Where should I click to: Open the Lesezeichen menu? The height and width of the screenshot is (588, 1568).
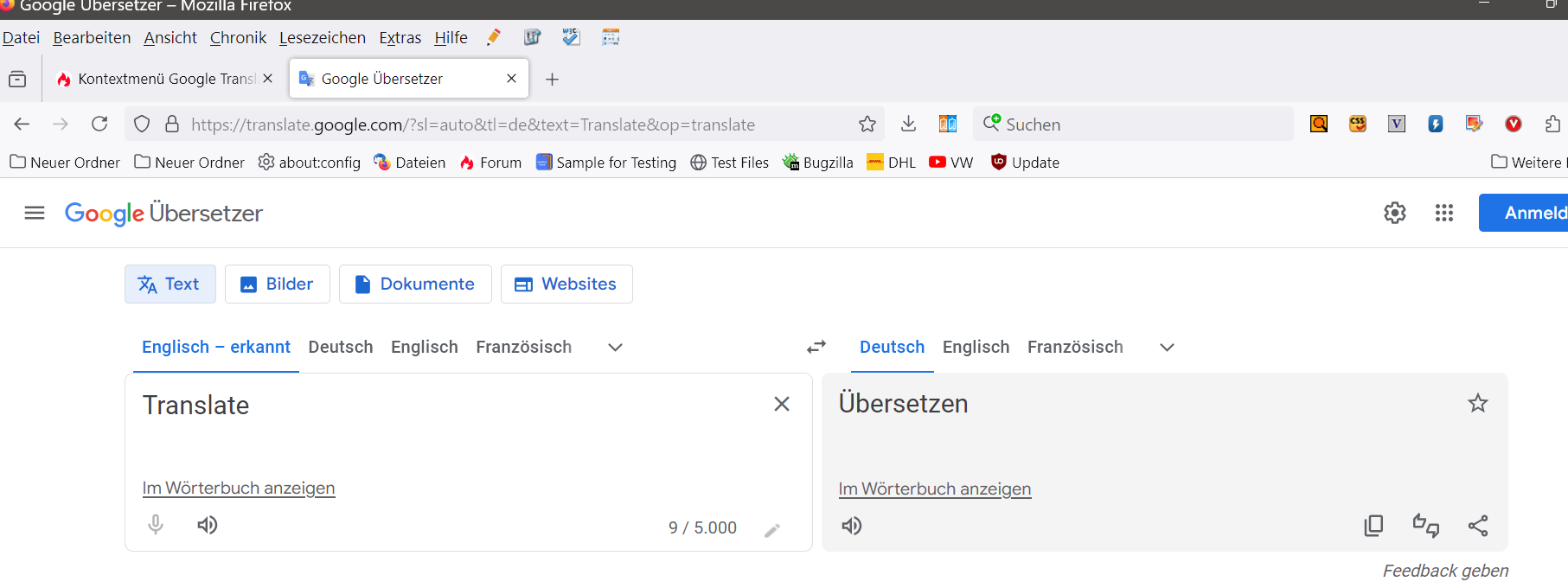(x=323, y=37)
